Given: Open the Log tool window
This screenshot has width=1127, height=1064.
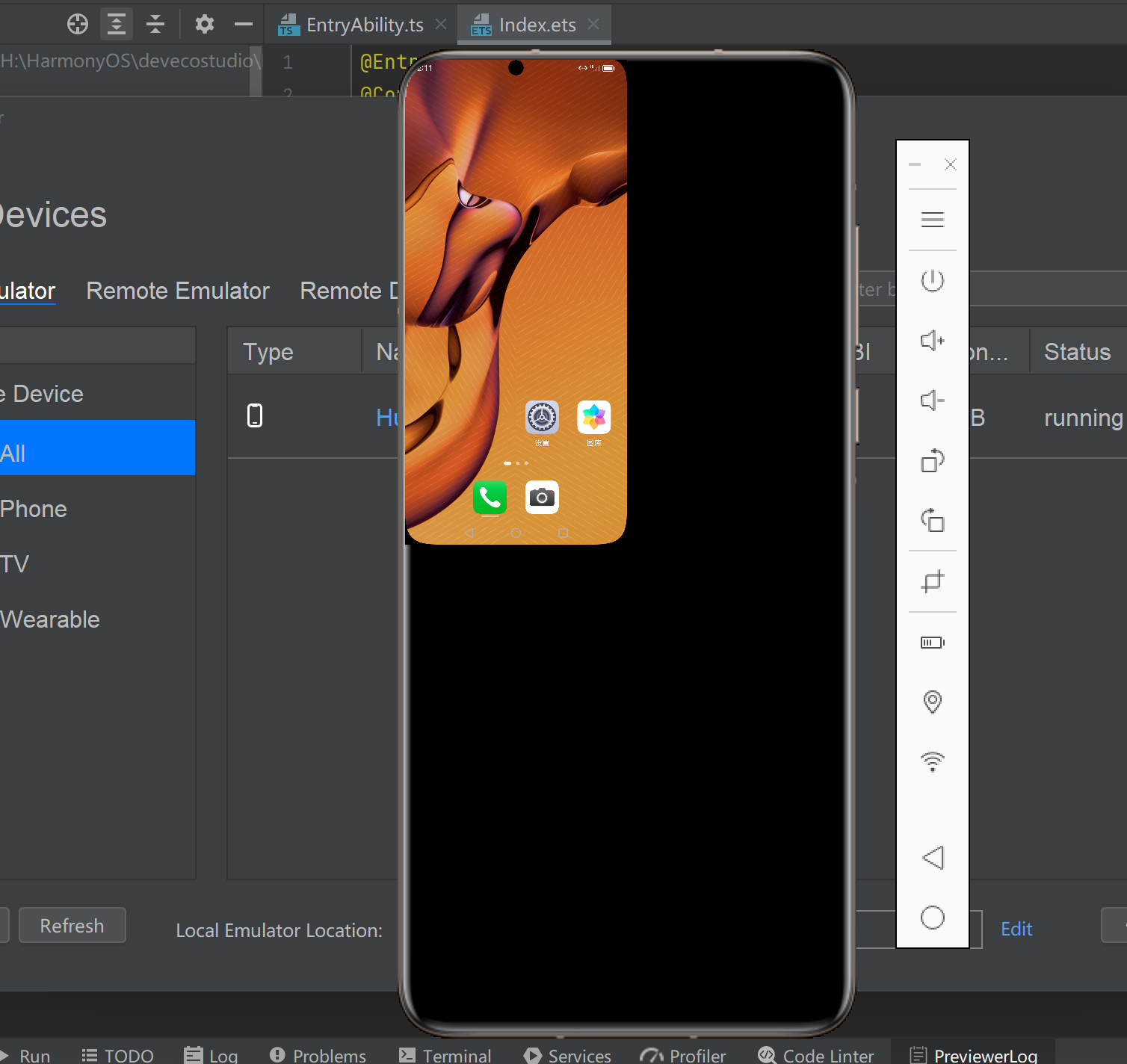Looking at the screenshot, I should tap(211, 1055).
